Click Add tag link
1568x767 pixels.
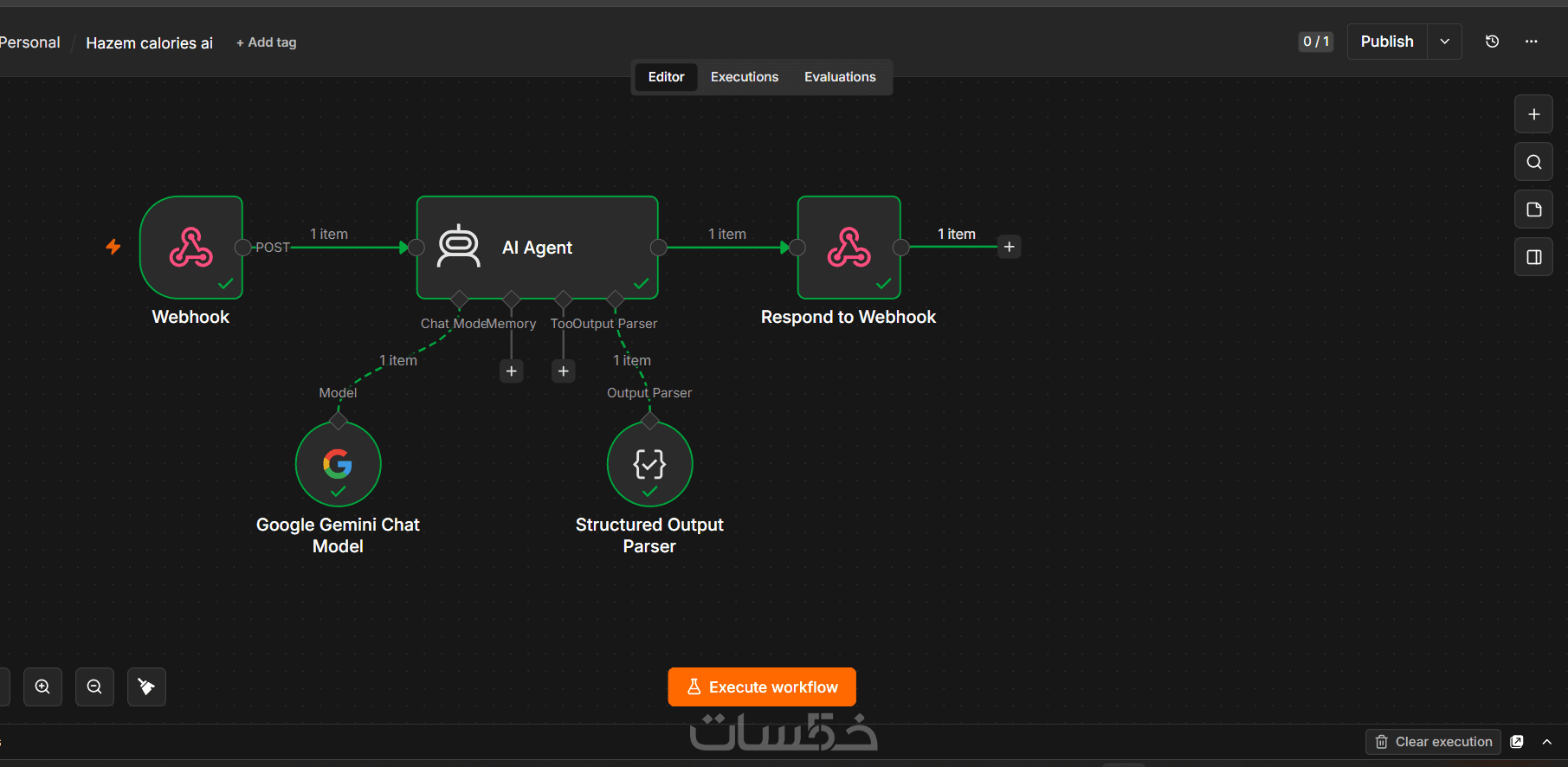click(267, 42)
